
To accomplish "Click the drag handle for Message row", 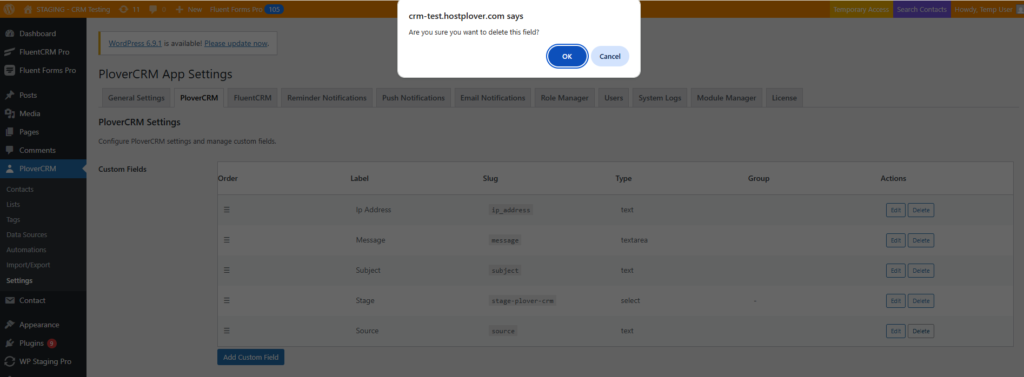I will click(227, 240).
